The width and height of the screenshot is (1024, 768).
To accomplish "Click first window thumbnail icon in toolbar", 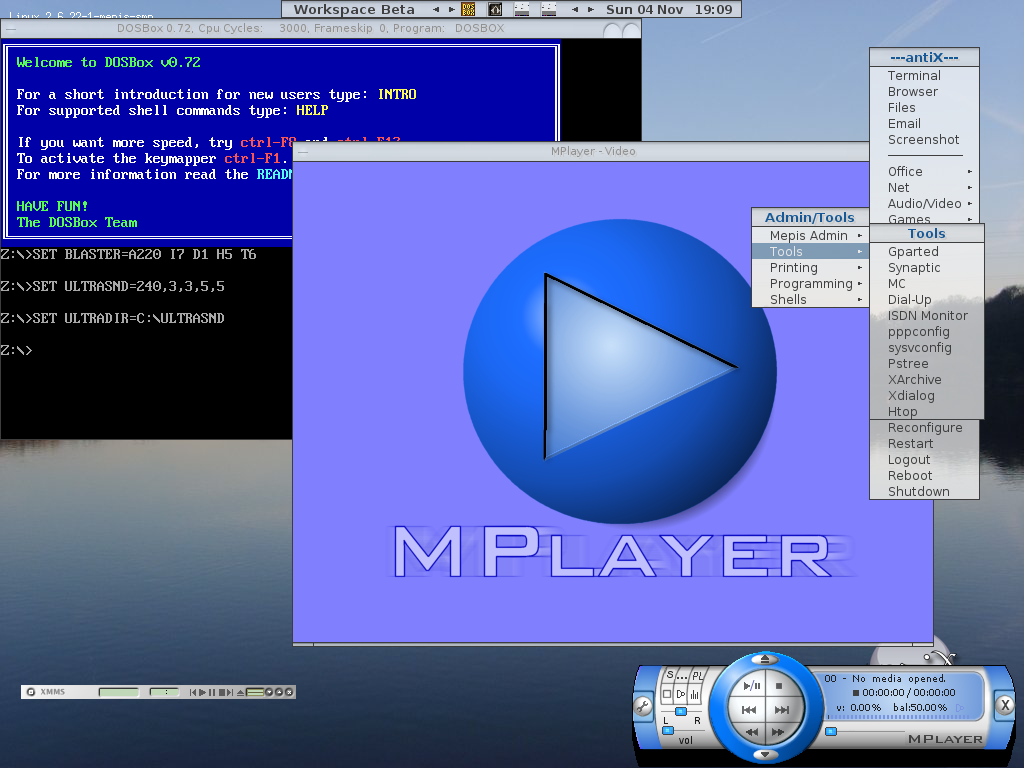I will (x=522, y=9).
